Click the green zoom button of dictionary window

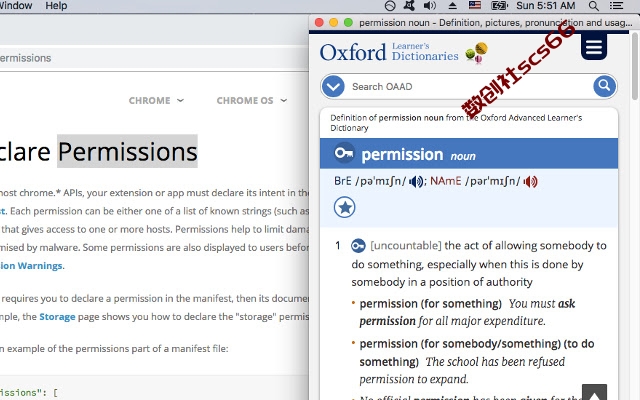(x=348, y=22)
